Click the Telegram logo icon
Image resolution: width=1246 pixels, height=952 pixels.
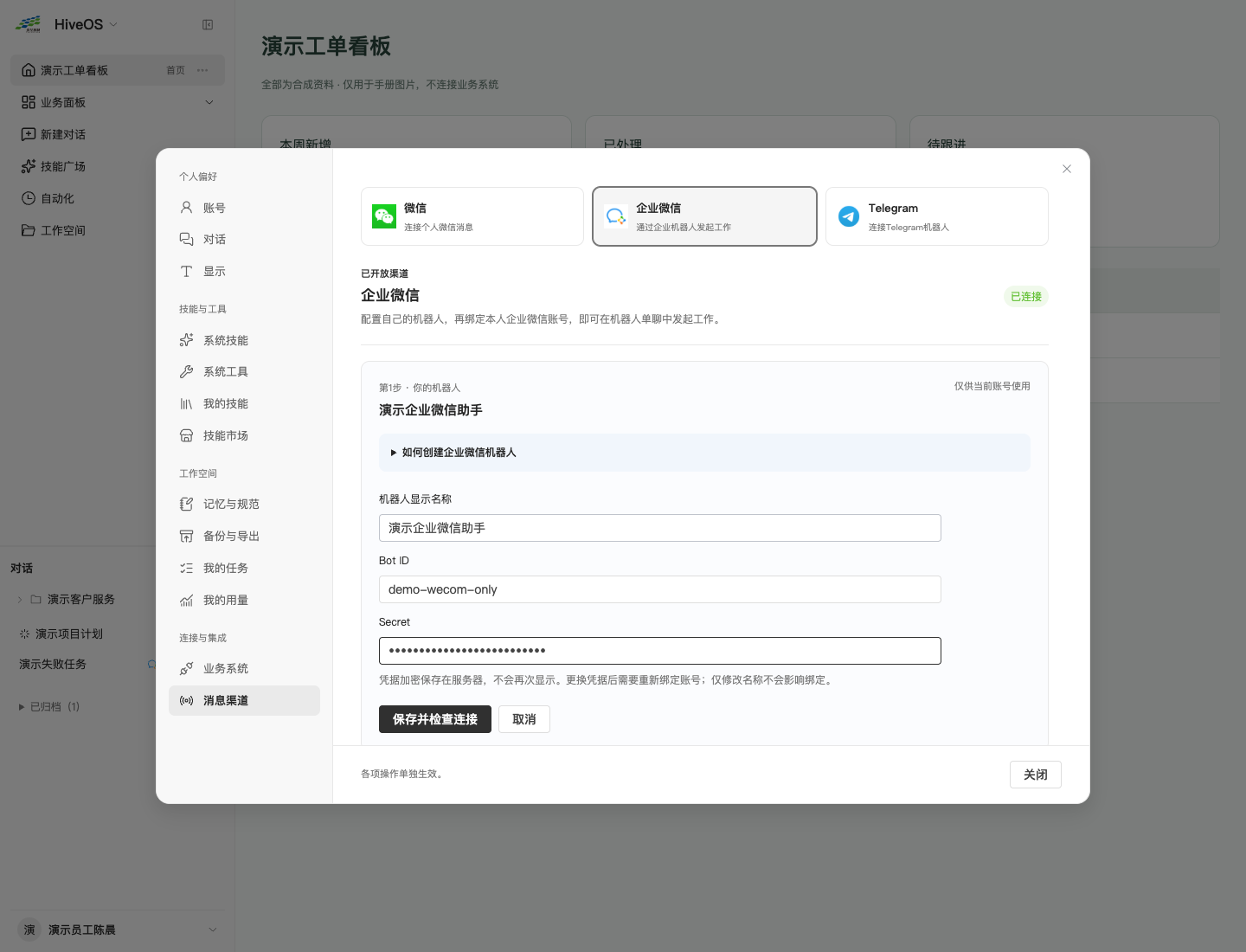point(849,216)
